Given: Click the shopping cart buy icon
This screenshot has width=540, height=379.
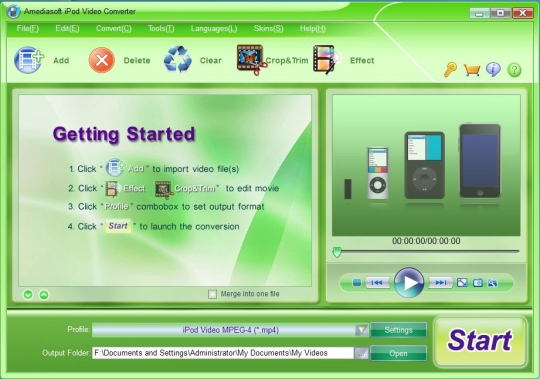Looking at the screenshot, I should 472,70.
